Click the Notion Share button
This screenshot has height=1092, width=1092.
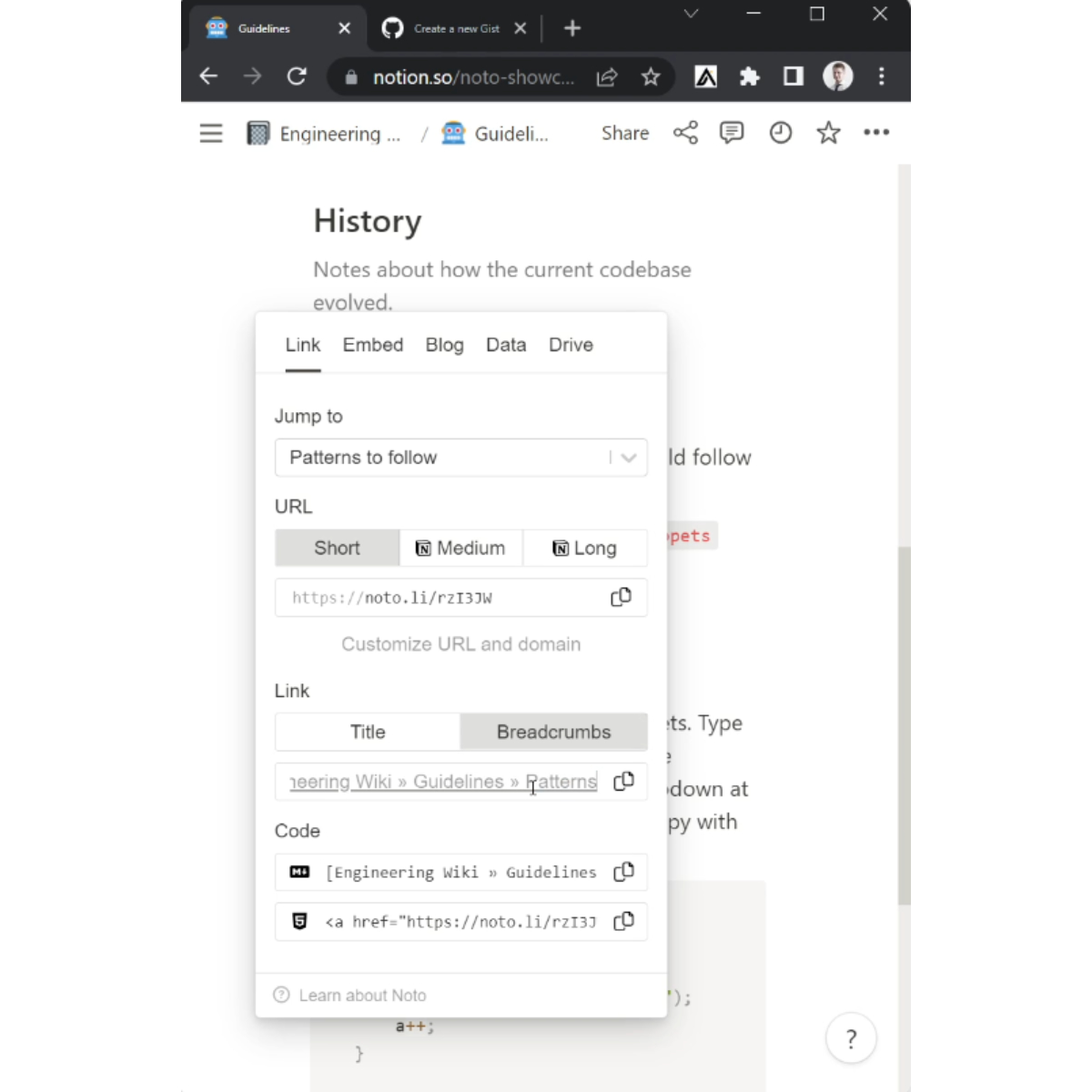[625, 133]
